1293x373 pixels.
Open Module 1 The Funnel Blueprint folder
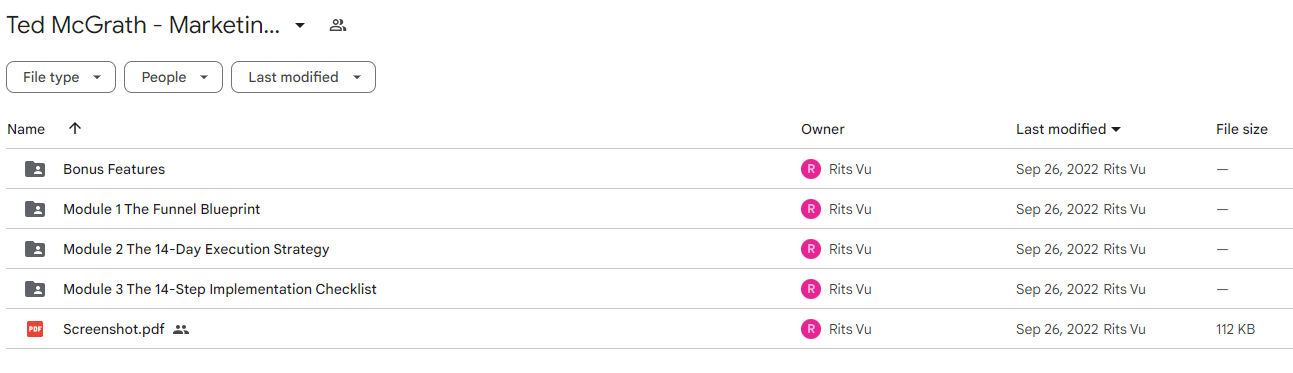[161, 209]
